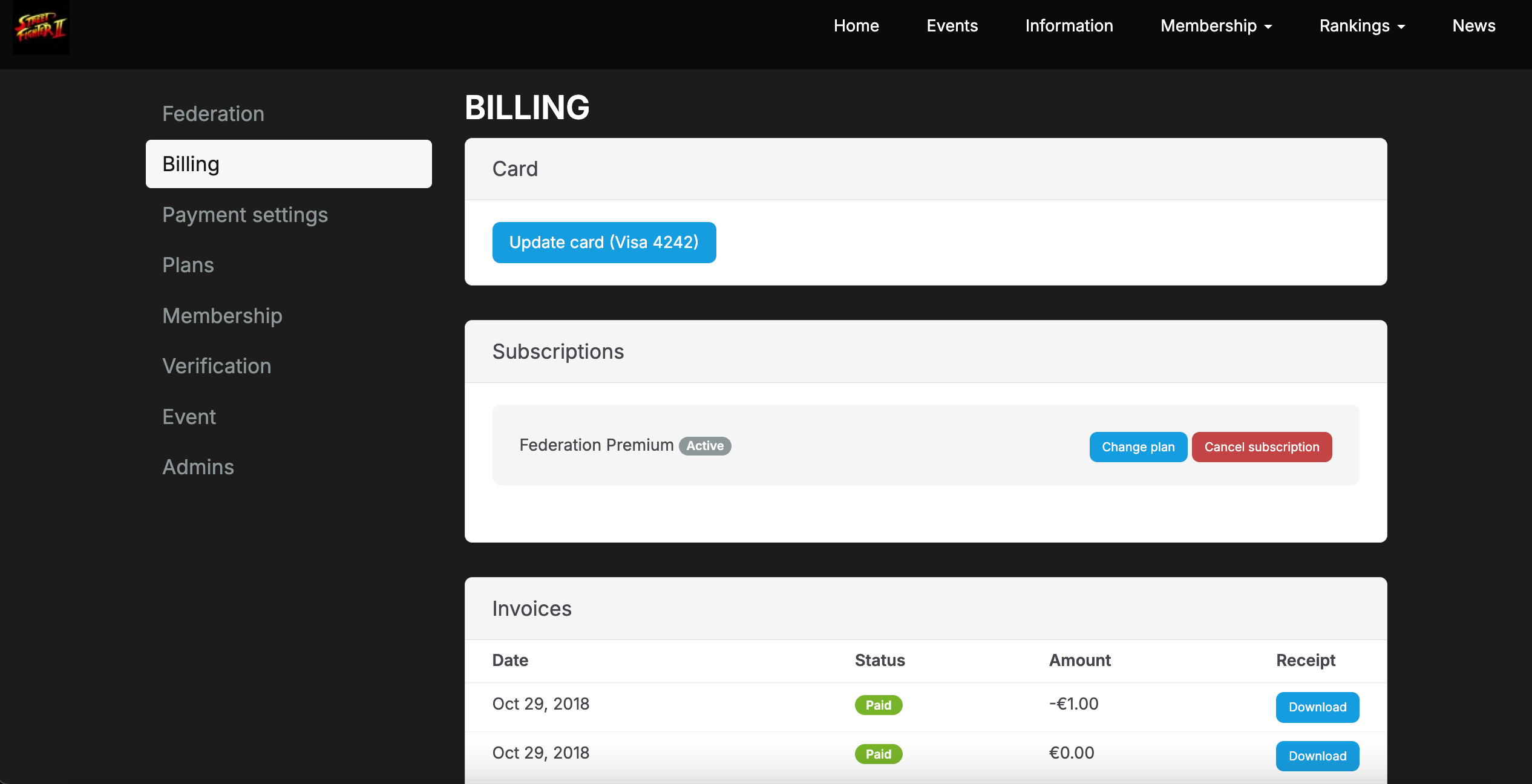The width and height of the screenshot is (1532, 784).
Task: Expand the Membership dropdown in navbar
Action: coord(1216,26)
